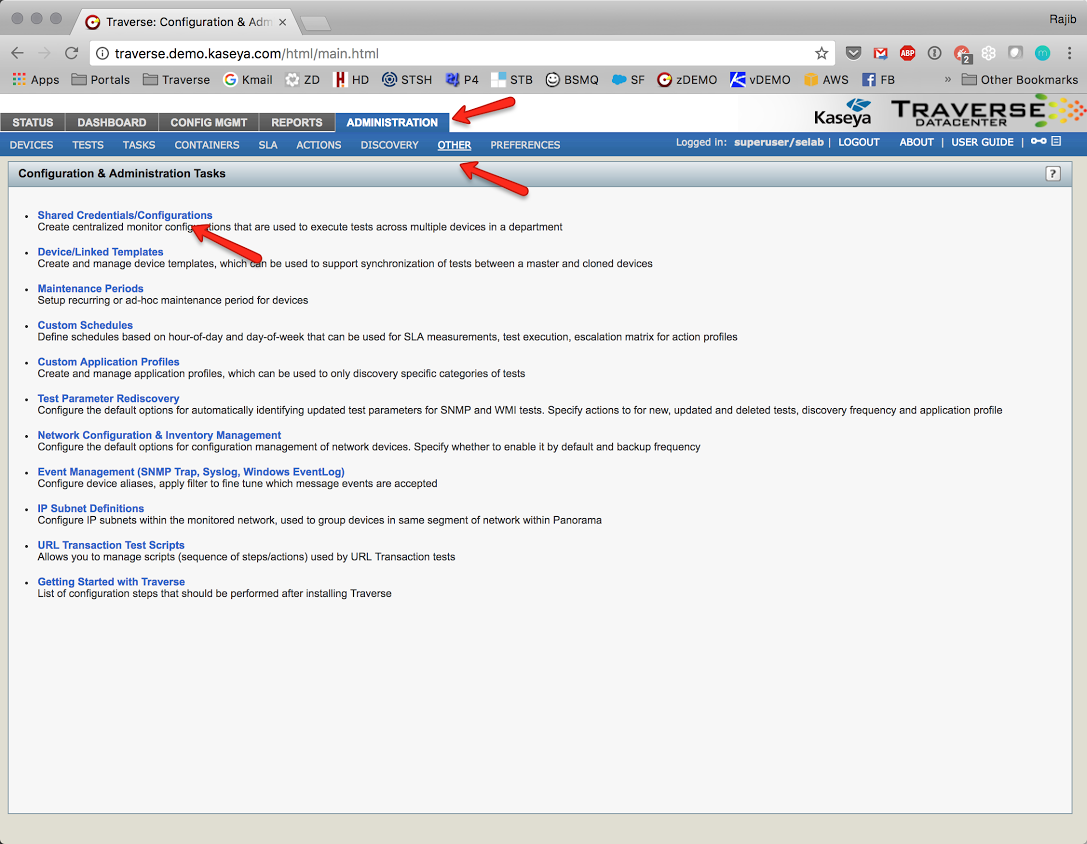Open Getting Started with Traverse link
The width and height of the screenshot is (1087, 844).
coord(111,582)
